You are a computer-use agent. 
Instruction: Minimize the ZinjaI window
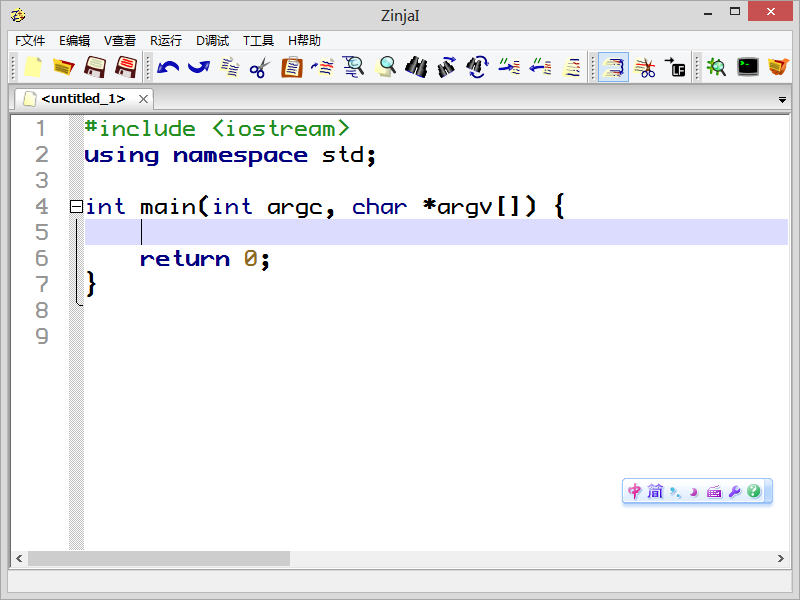coord(708,13)
